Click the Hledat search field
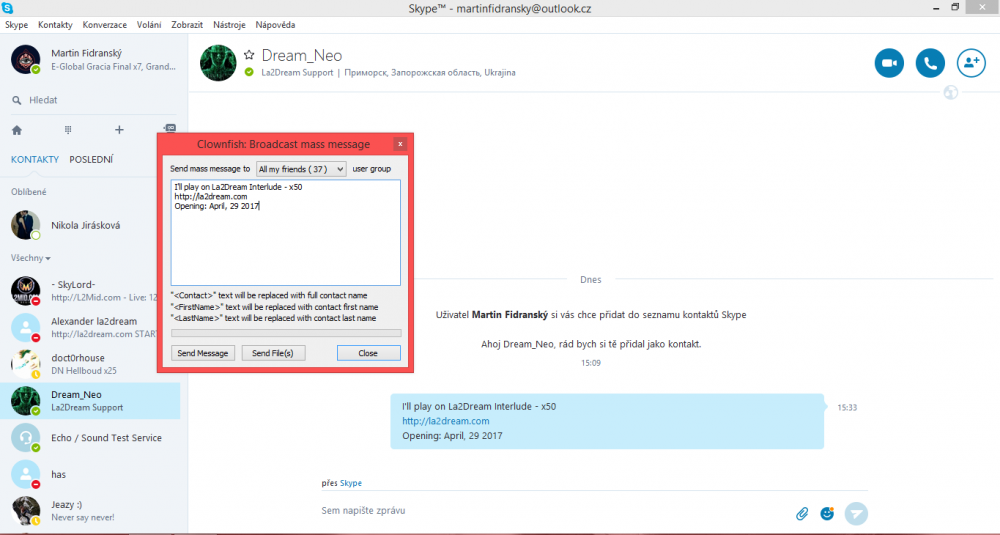The height and width of the screenshot is (535, 1000). pyautogui.click(x=90, y=100)
